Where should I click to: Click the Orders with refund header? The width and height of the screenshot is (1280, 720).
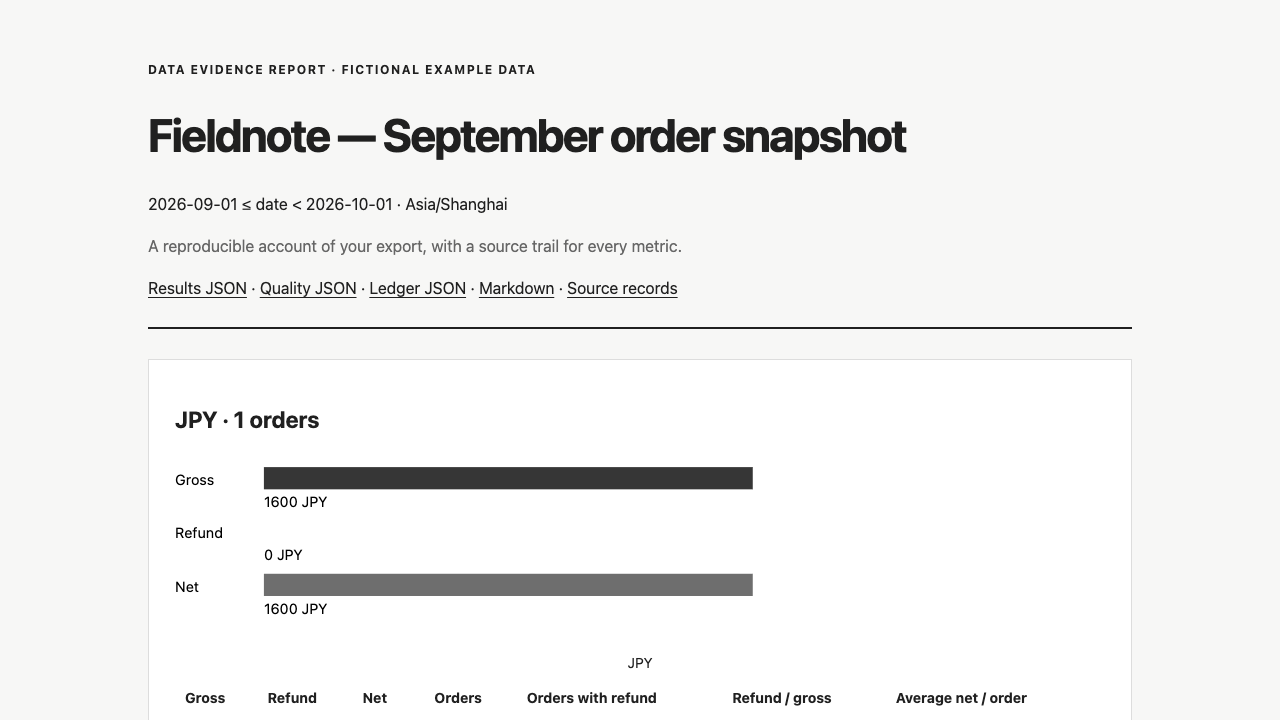click(592, 698)
